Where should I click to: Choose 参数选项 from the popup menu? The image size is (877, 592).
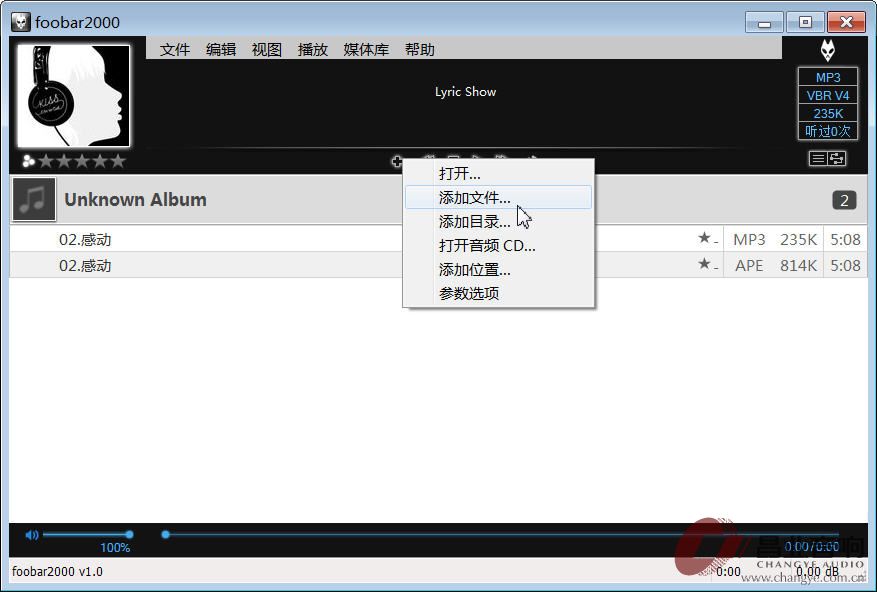tap(498, 293)
